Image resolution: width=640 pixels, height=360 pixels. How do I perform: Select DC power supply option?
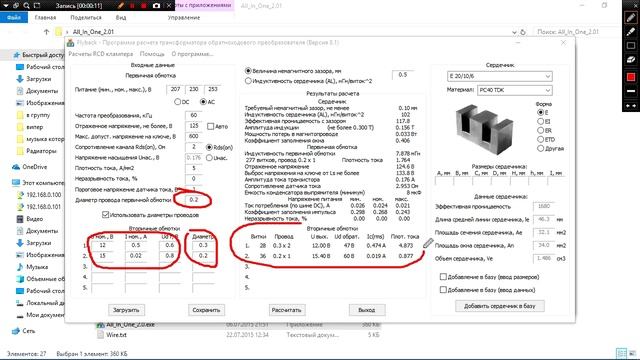[177, 102]
